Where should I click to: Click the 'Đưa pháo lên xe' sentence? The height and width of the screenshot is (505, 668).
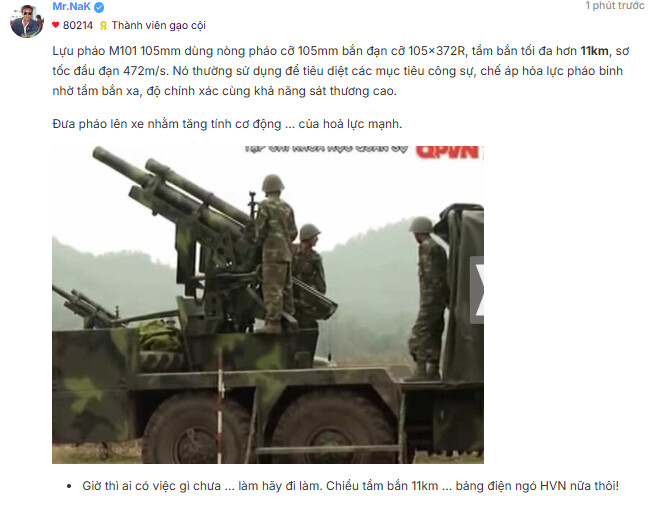click(227, 124)
